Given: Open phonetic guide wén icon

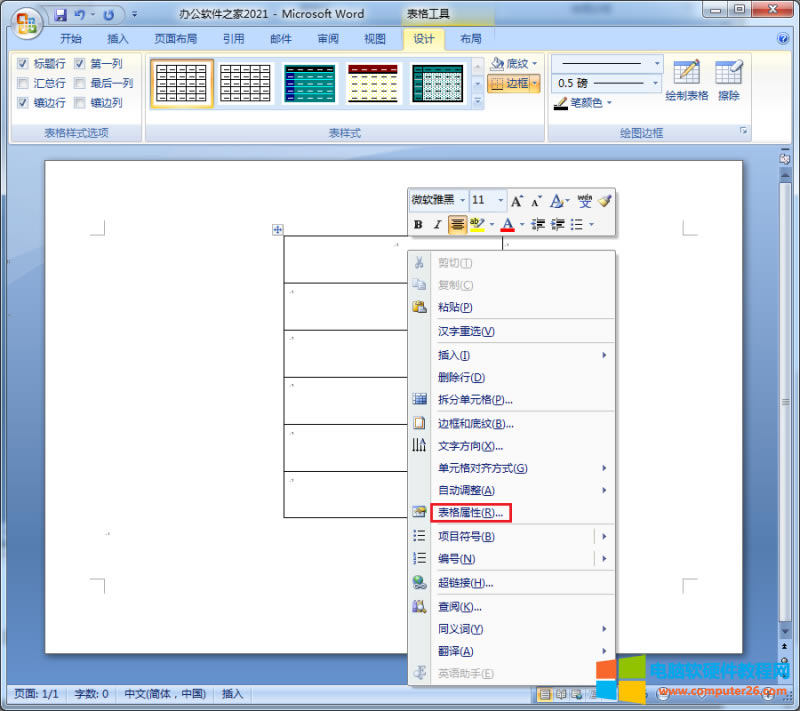Looking at the screenshot, I should click(x=585, y=200).
